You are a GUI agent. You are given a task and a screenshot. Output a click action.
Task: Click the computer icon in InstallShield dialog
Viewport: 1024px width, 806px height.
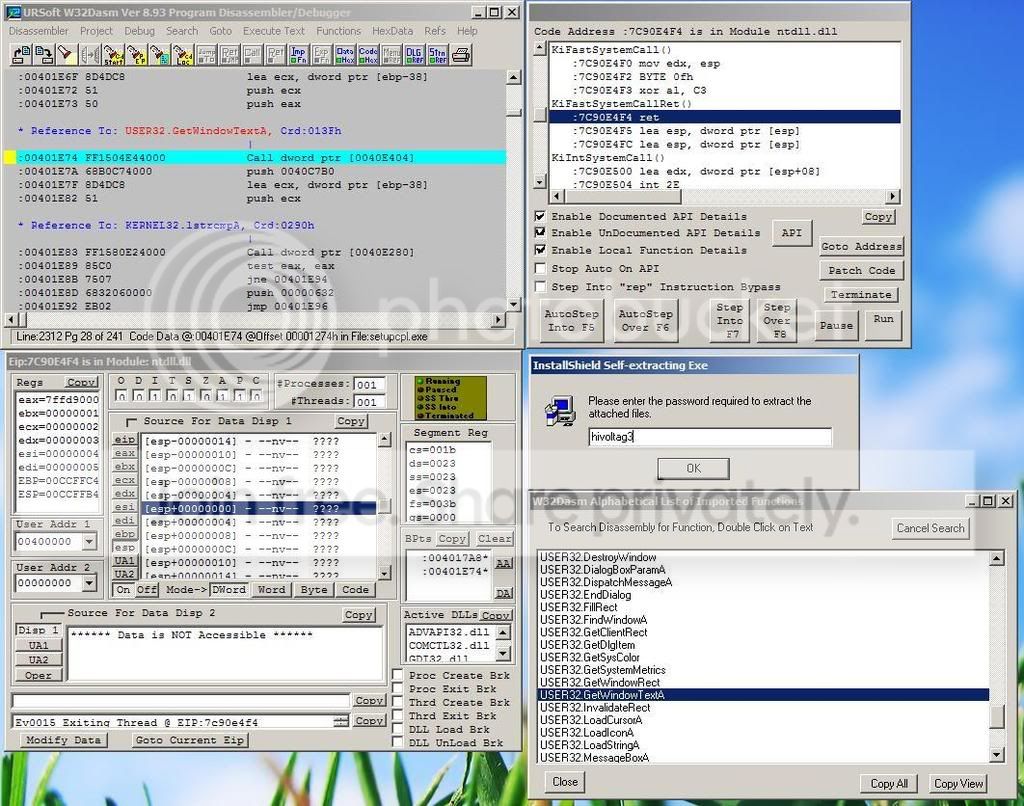tap(560, 411)
